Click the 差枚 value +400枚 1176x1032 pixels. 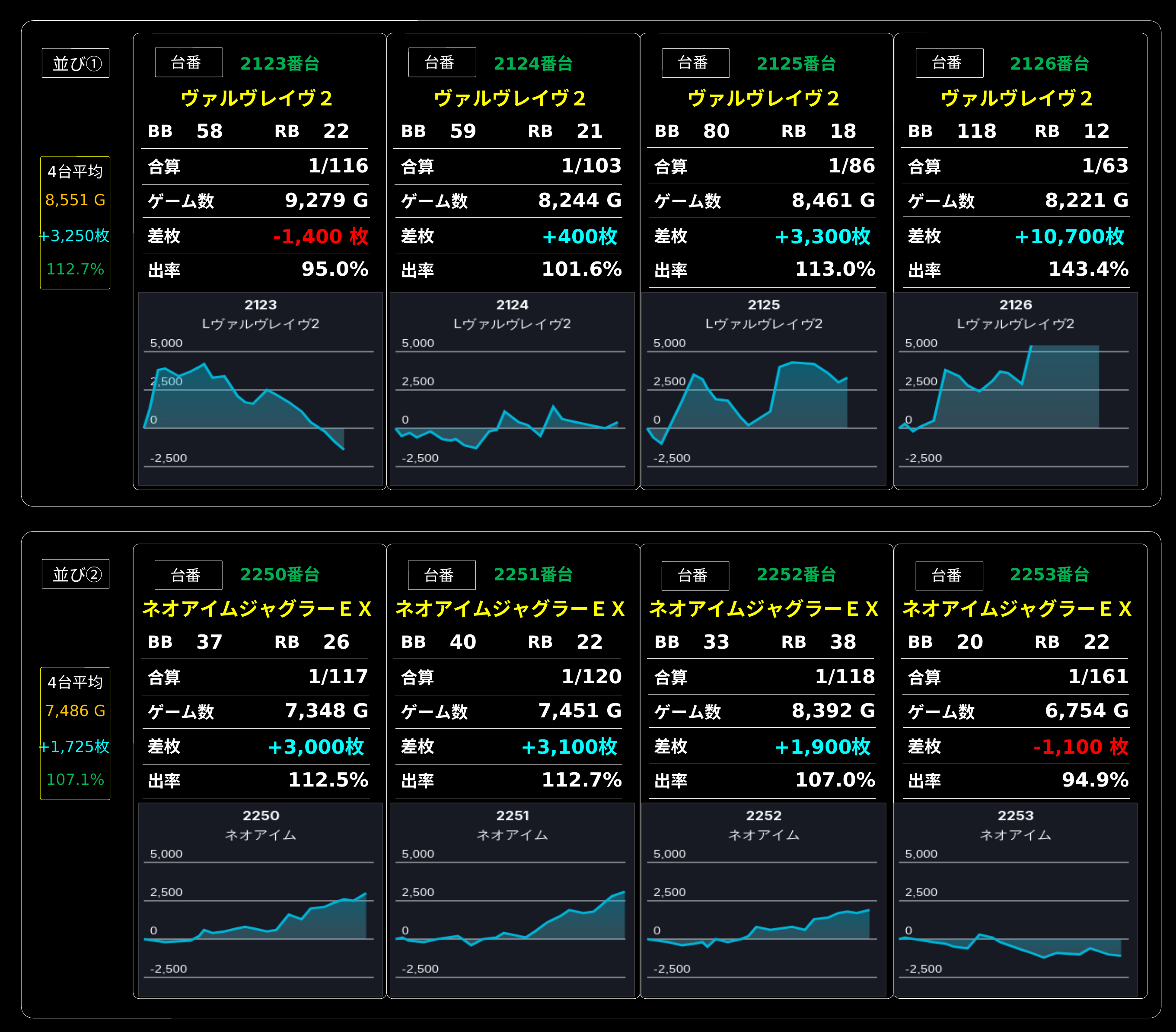pos(580,236)
